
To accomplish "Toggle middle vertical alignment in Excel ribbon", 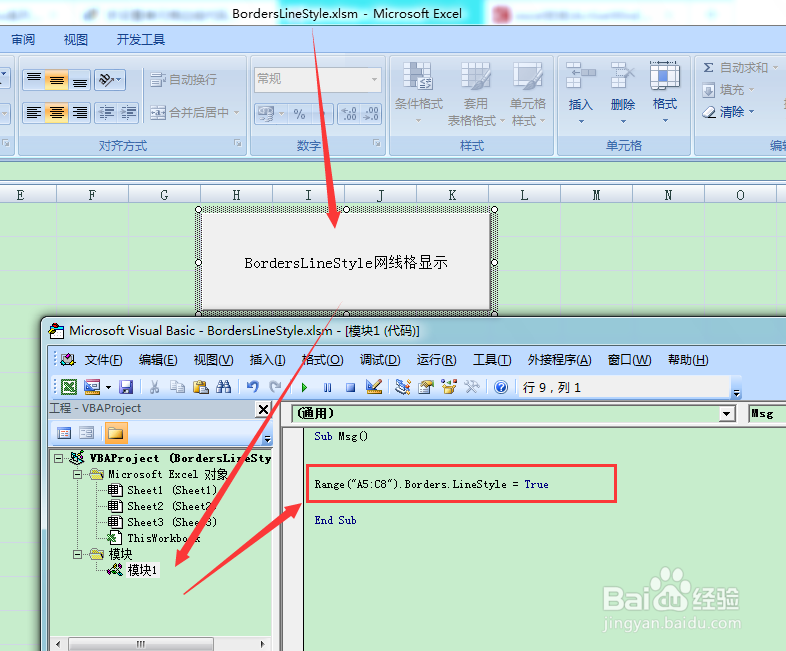I will click(57, 80).
